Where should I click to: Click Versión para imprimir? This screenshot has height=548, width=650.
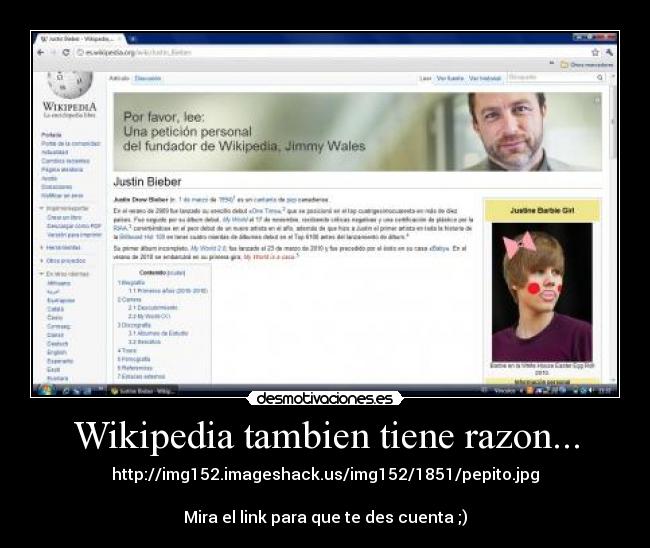[x=74, y=235]
